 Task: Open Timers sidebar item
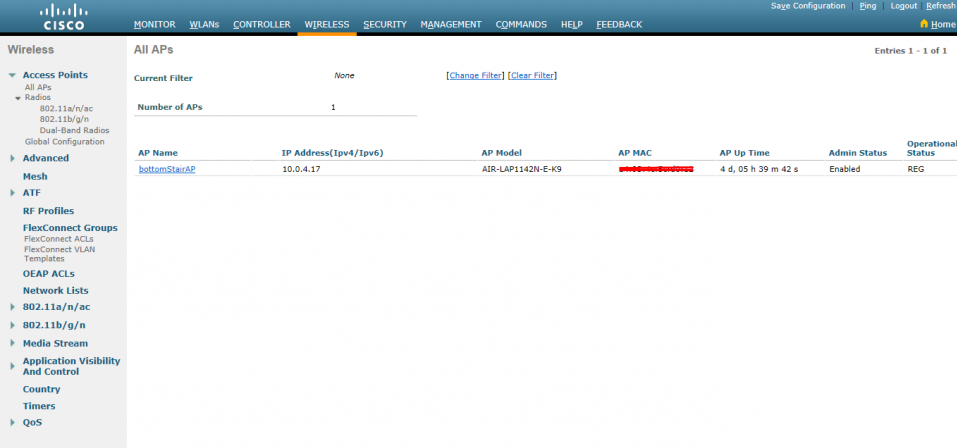pyautogui.click(x=39, y=406)
